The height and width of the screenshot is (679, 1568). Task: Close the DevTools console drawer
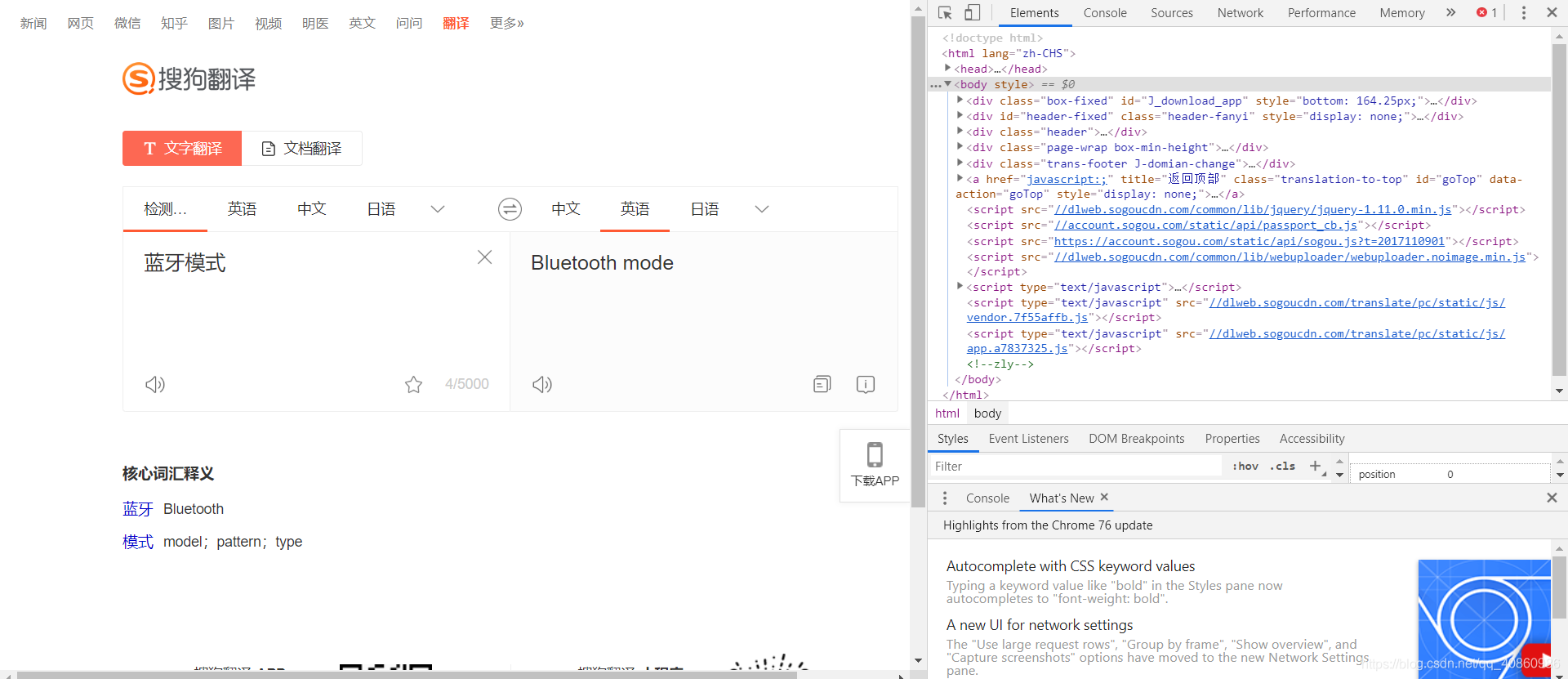[x=1552, y=498]
